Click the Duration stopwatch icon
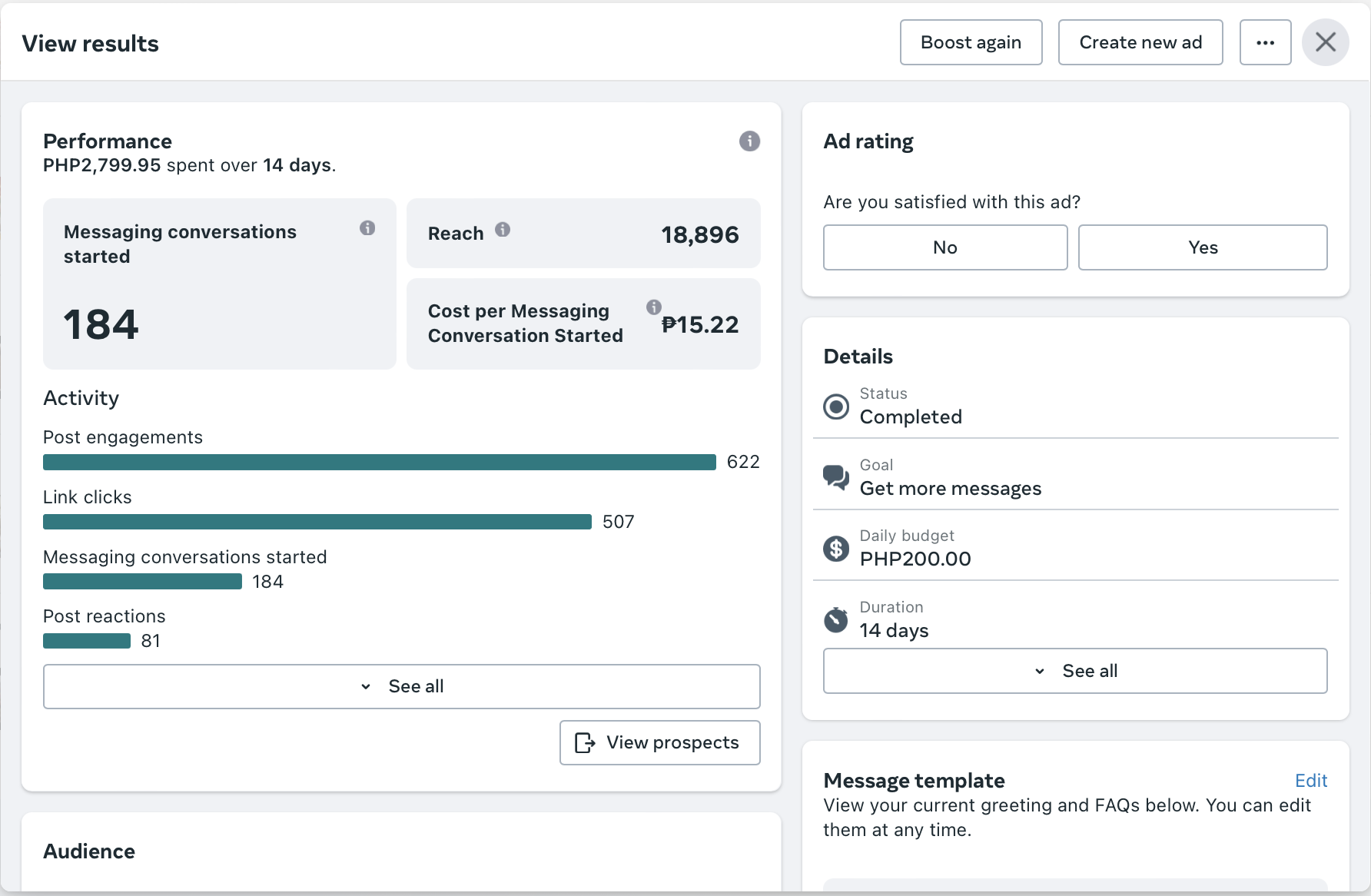The height and width of the screenshot is (896, 1371). (x=836, y=619)
